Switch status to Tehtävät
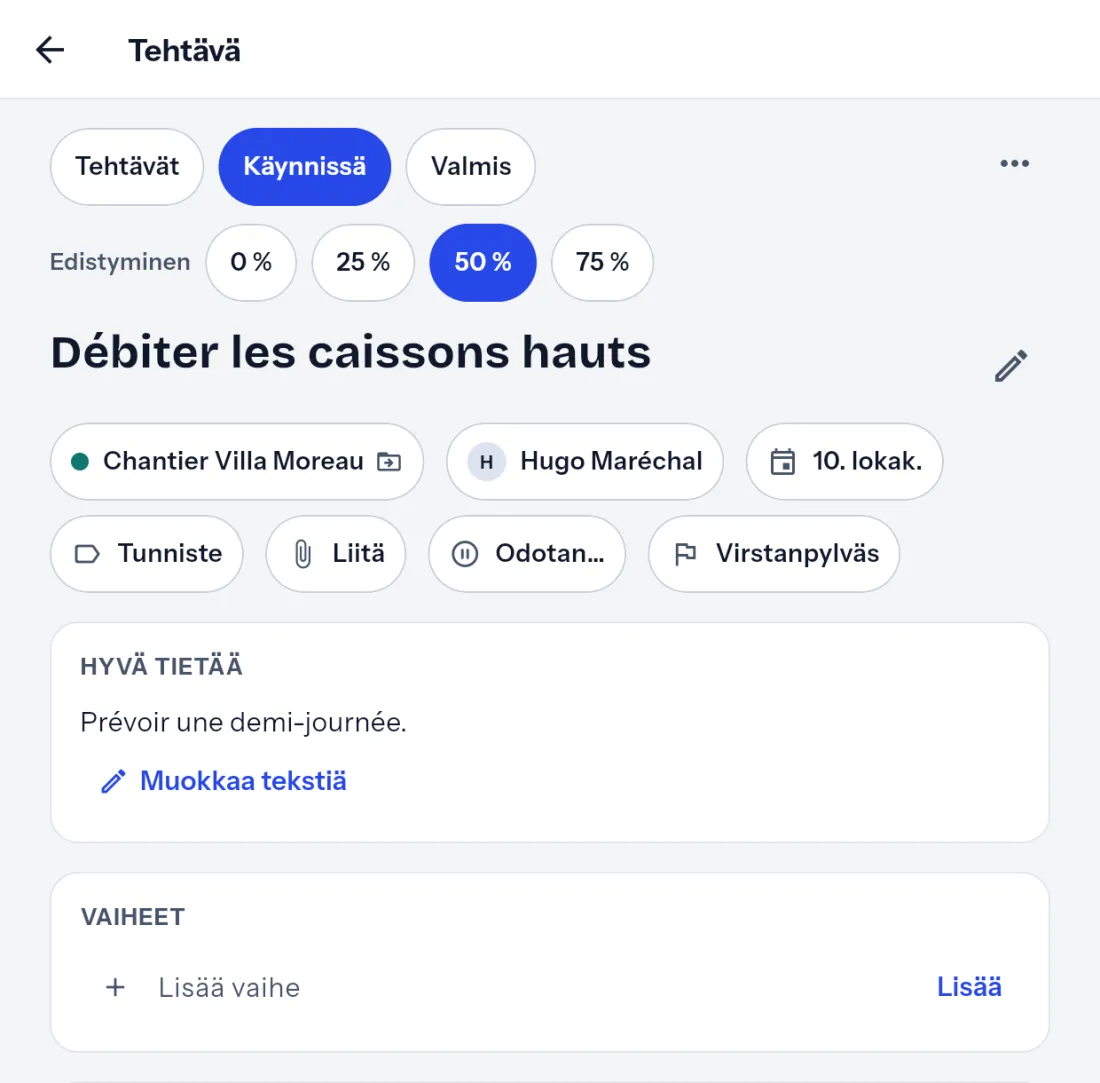This screenshot has height=1083, width=1100. pyautogui.click(x=127, y=167)
